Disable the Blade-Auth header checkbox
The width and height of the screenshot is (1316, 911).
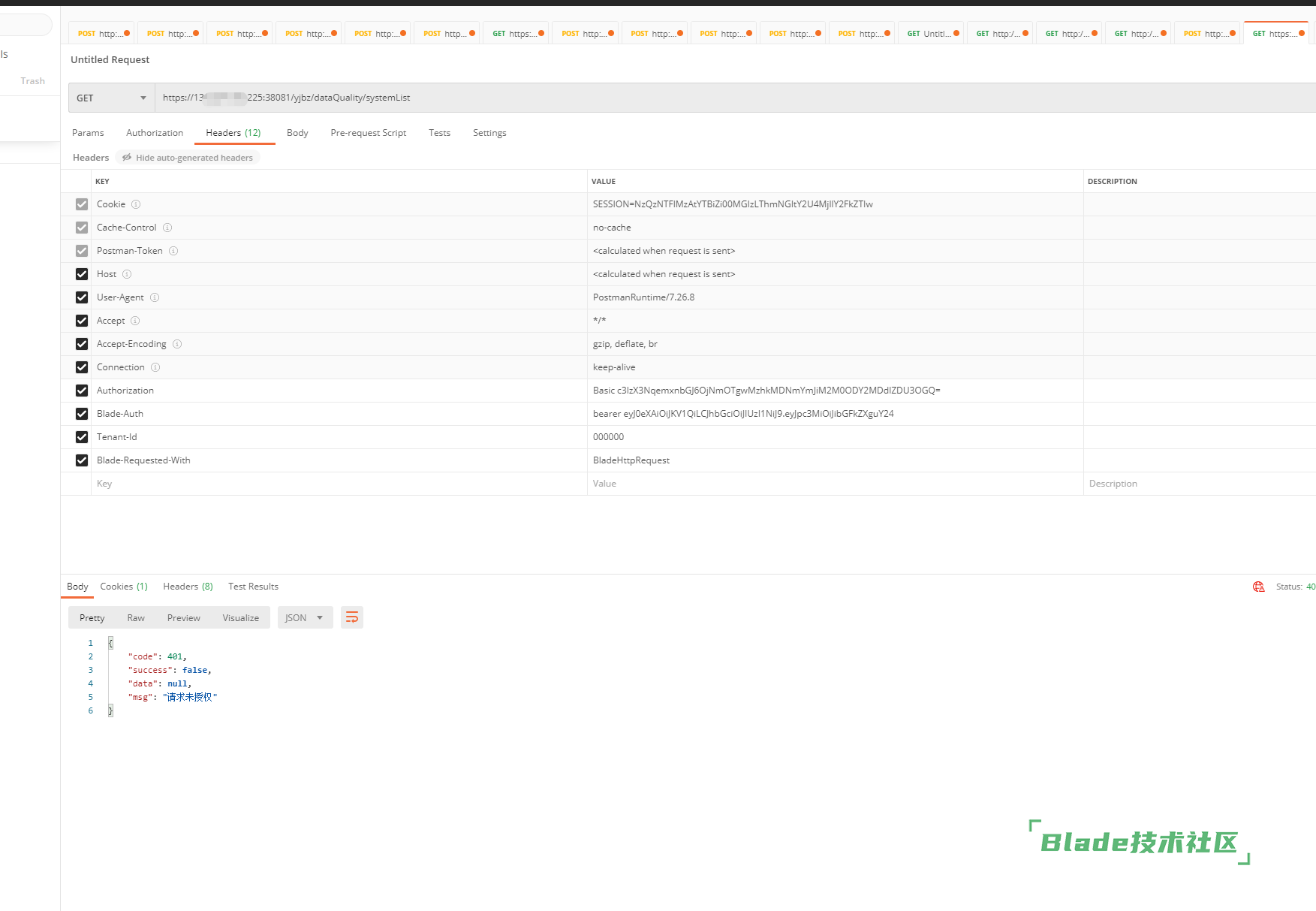[x=82, y=414]
